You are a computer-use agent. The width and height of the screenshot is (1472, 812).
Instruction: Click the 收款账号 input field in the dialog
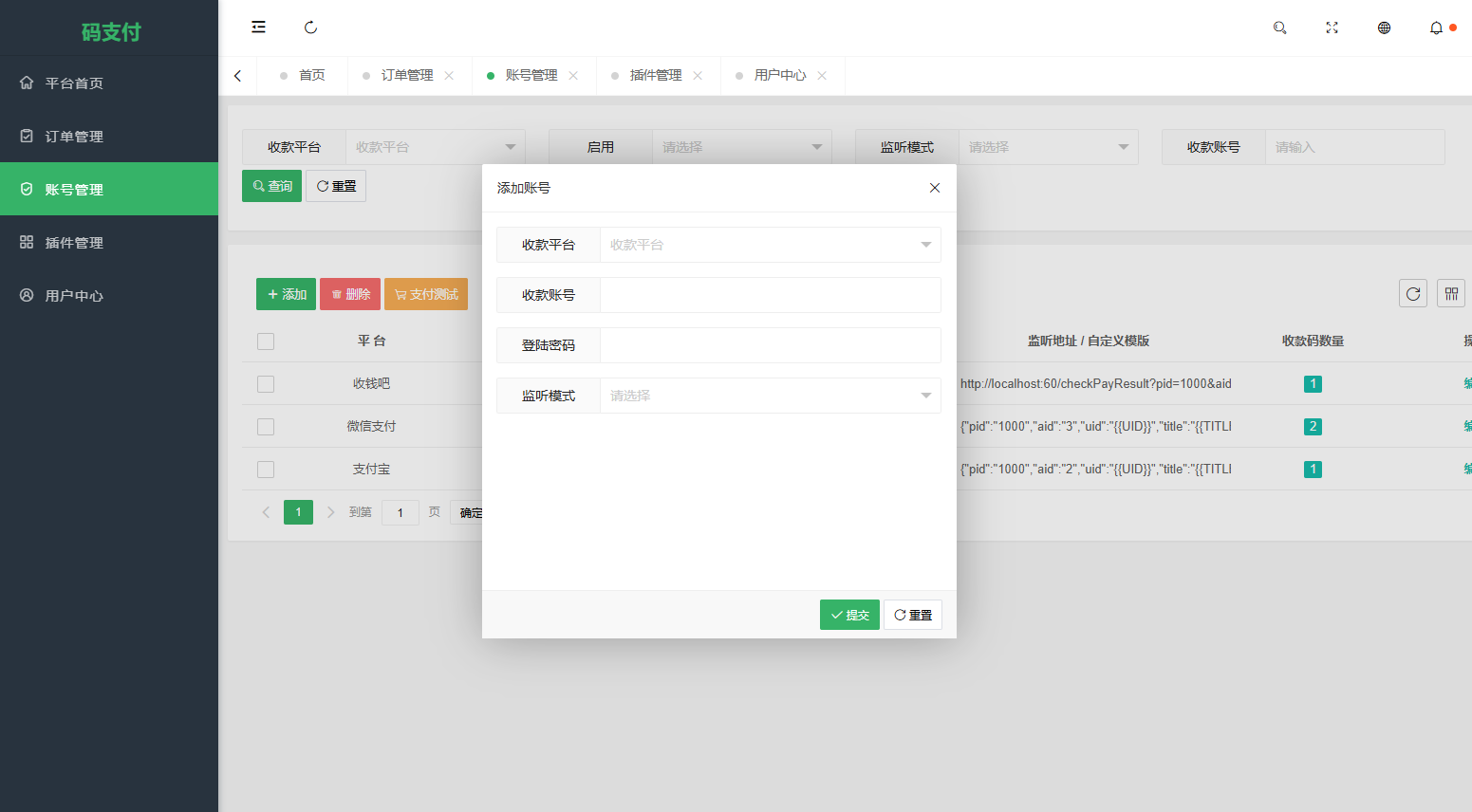(769, 295)
